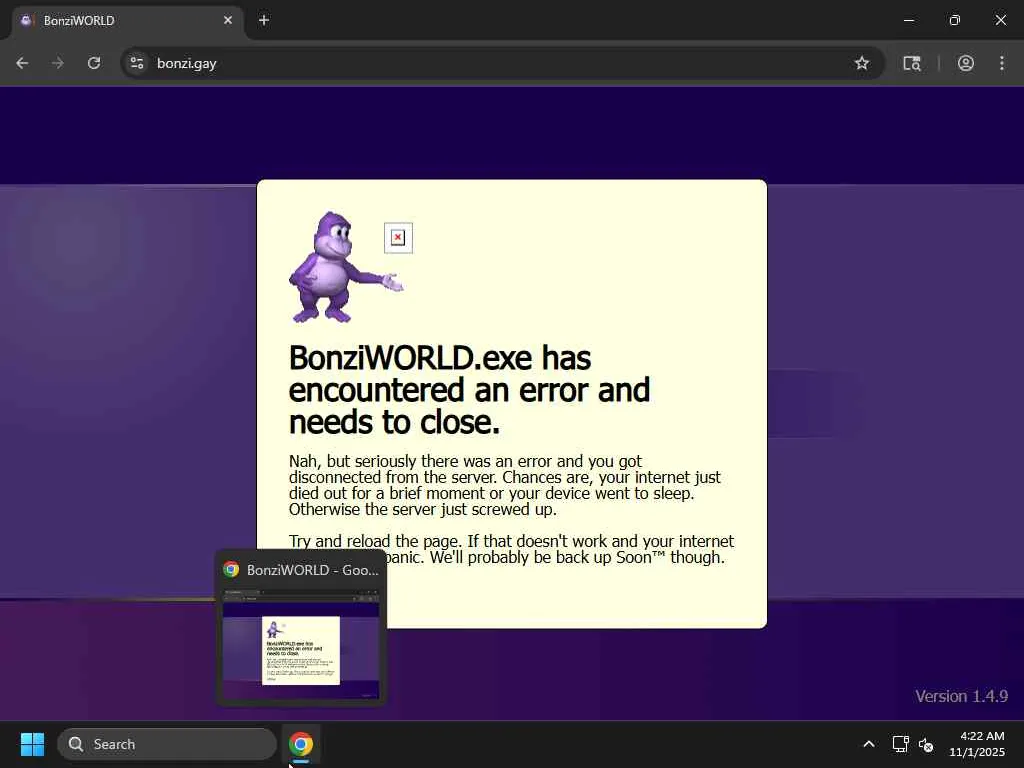Open a new tab with plus button
The height and width of the screenshot is (768, 1024).
point(264,20)
